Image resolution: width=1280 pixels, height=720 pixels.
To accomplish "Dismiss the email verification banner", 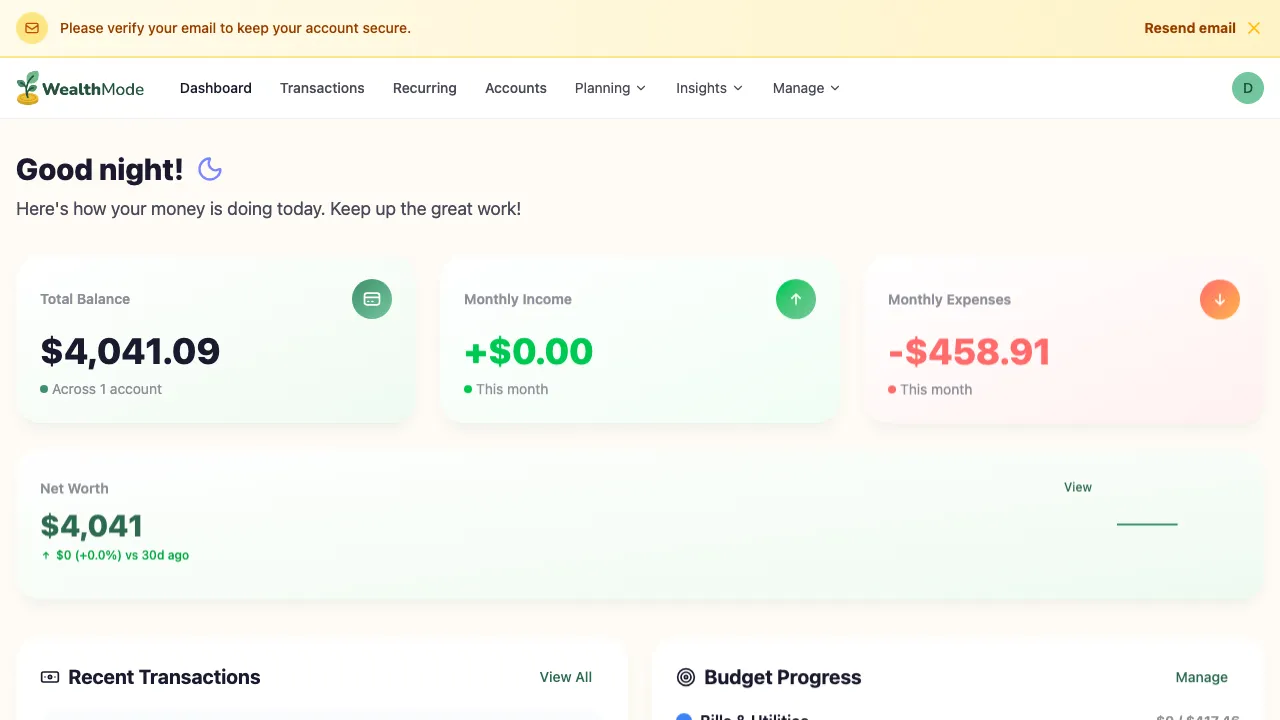I will [1253, 27].
